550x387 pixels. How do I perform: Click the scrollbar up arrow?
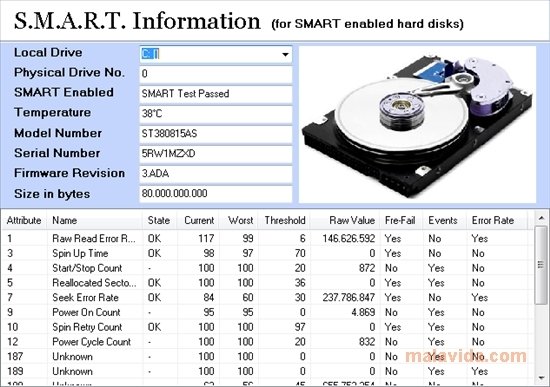[541, 218]
